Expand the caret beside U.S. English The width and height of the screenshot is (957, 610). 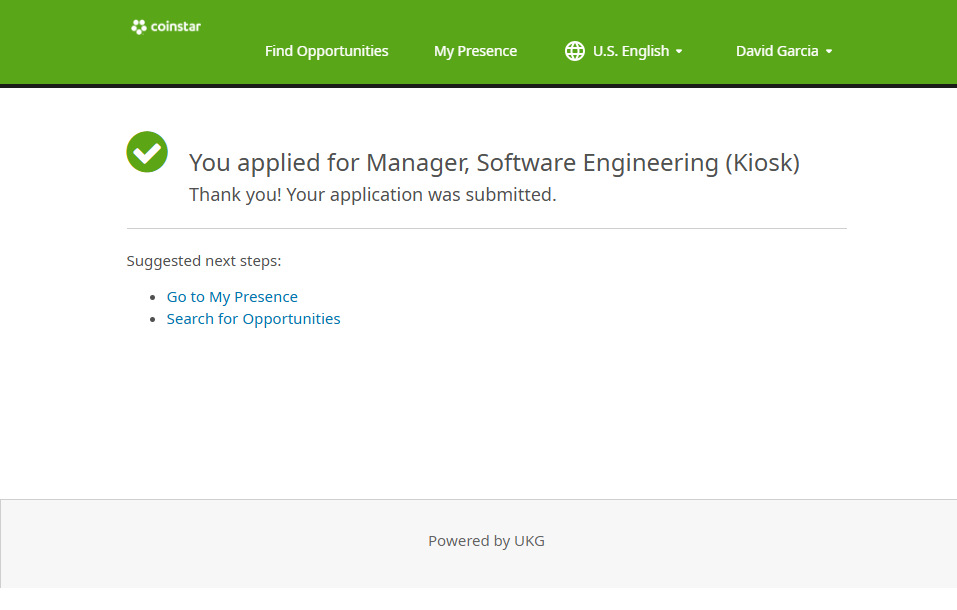click(x=679, y=52)
